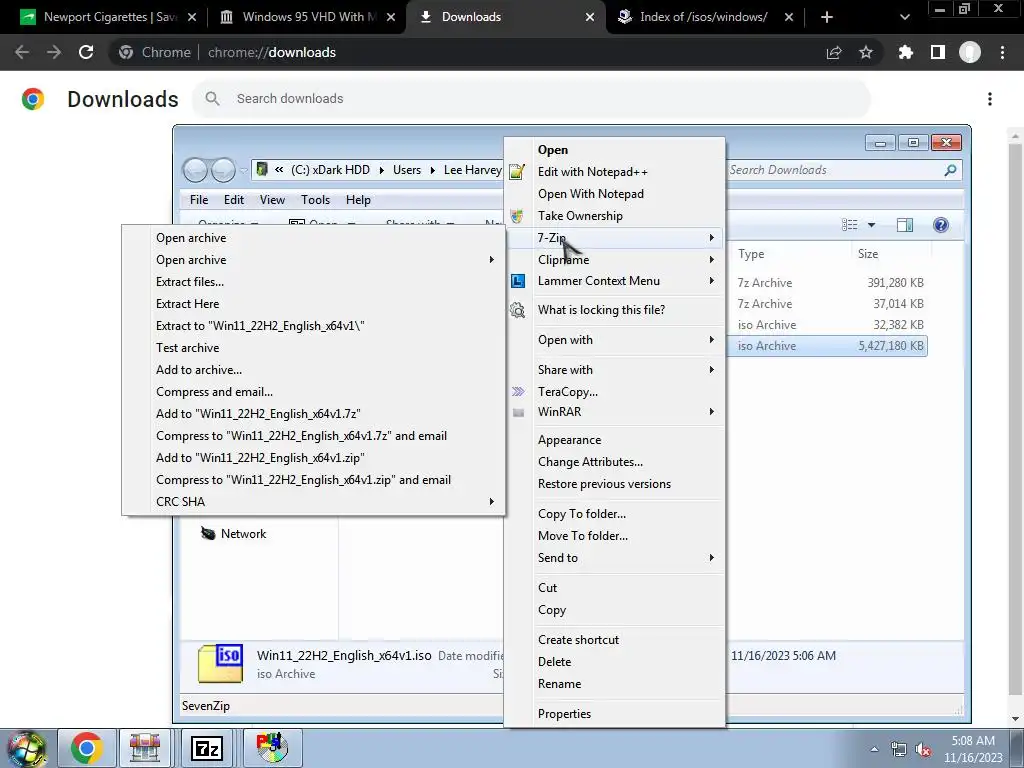Toggle Chrome side panel icon
The image size is (1024, 768).
pos(938,52)
